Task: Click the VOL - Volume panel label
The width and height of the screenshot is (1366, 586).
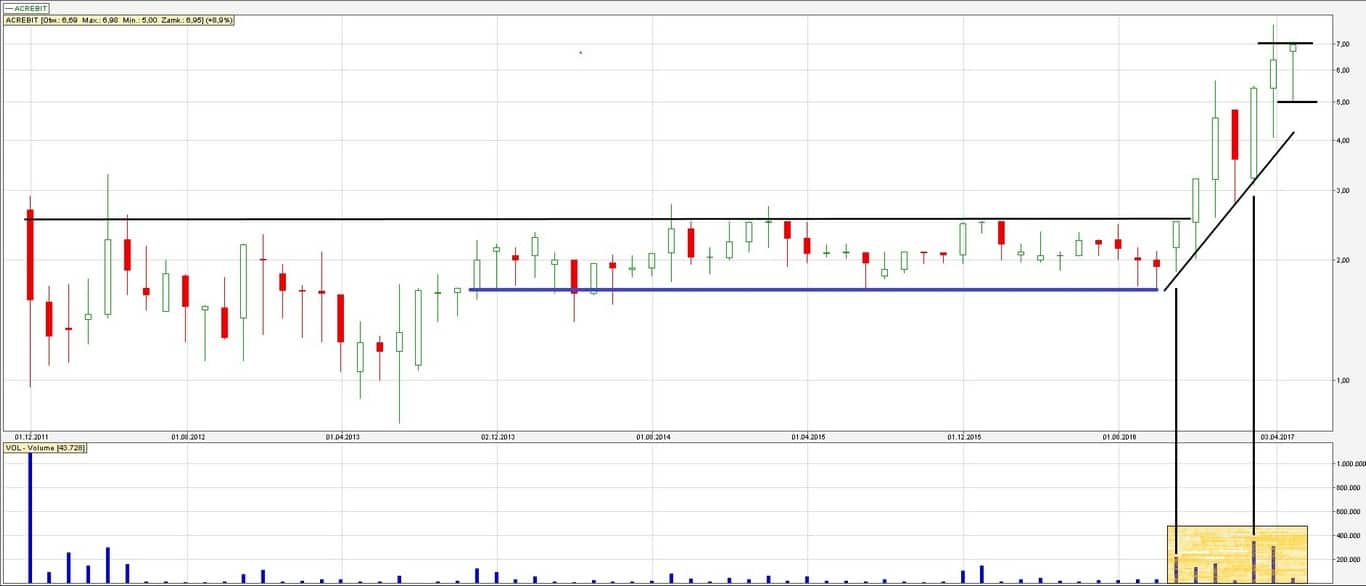Action: click(x=46, y=448)
